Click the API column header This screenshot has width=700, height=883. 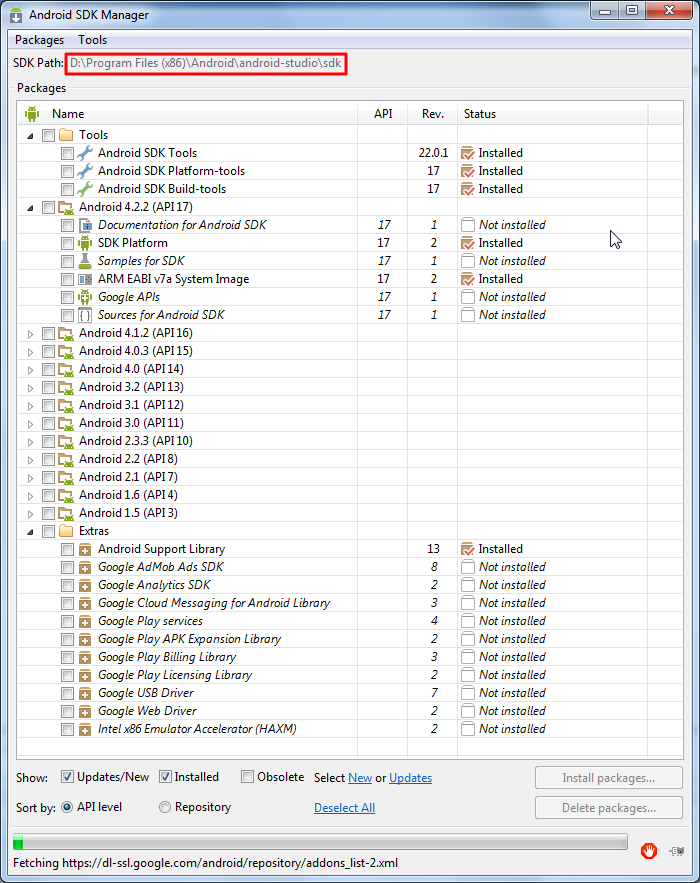383,114
